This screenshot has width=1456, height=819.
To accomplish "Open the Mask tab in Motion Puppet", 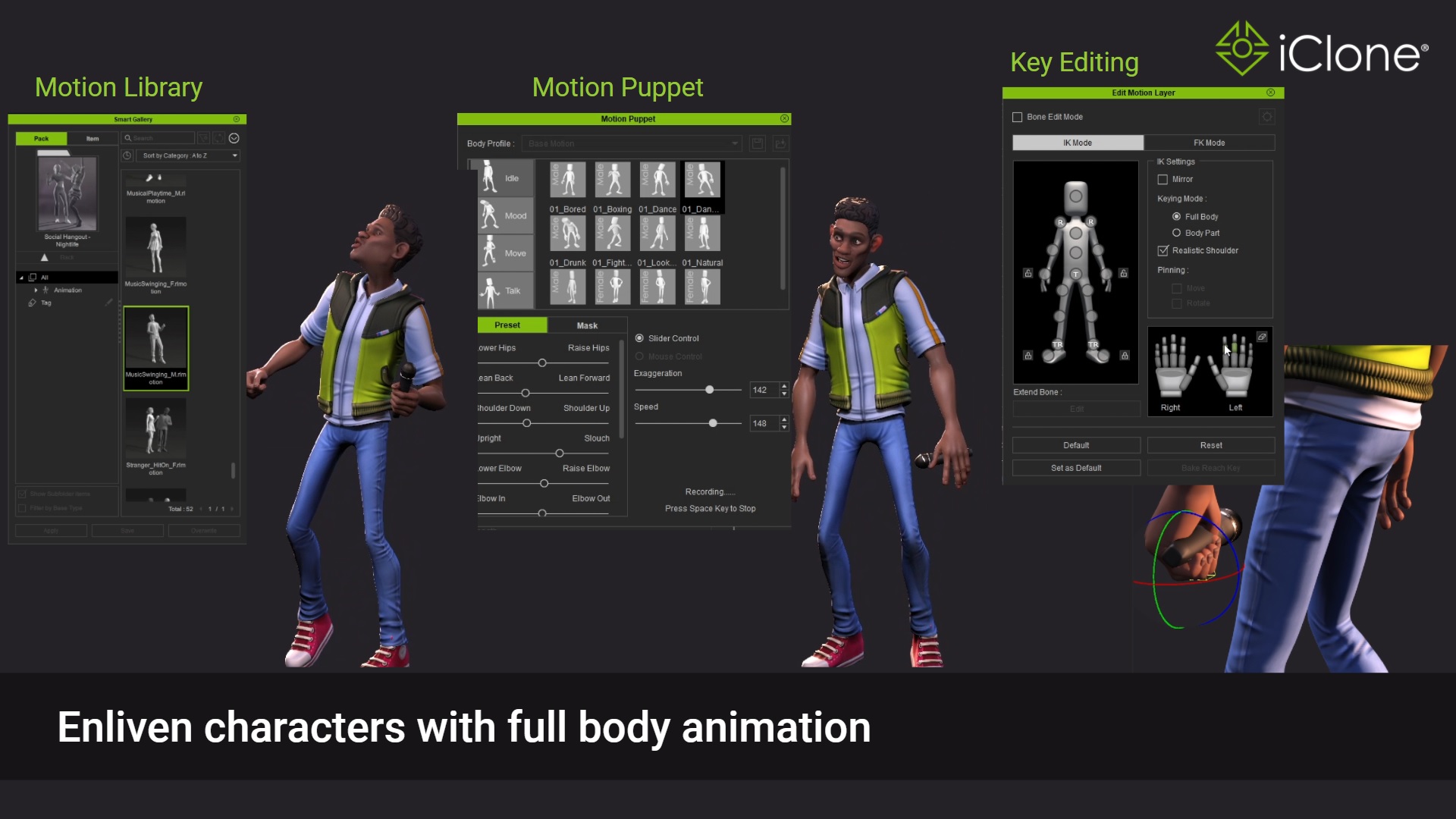I will tap(587, 325).
